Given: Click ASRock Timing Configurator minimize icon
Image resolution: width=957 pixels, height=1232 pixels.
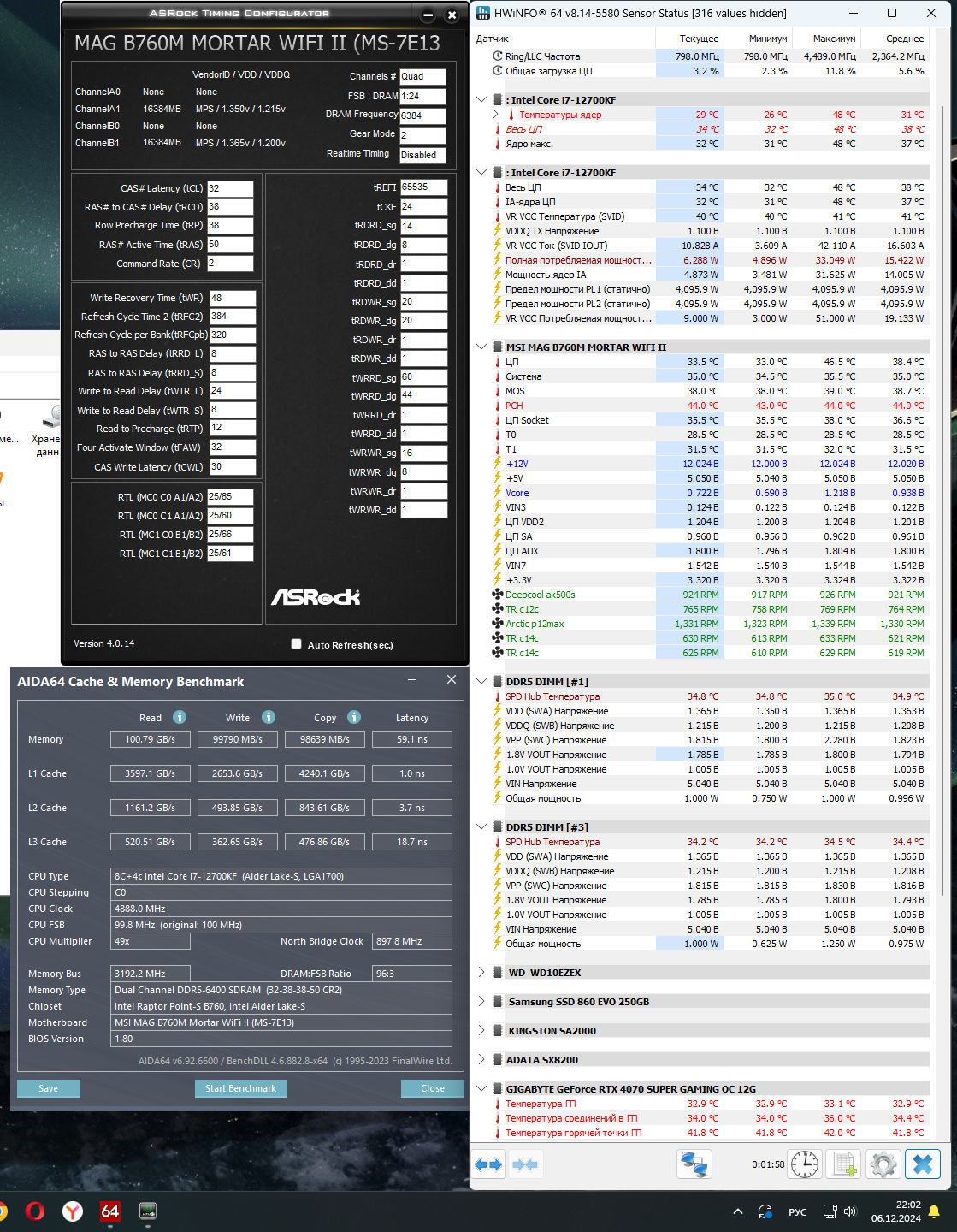Looking at the screenshot, I should (428, 15).
